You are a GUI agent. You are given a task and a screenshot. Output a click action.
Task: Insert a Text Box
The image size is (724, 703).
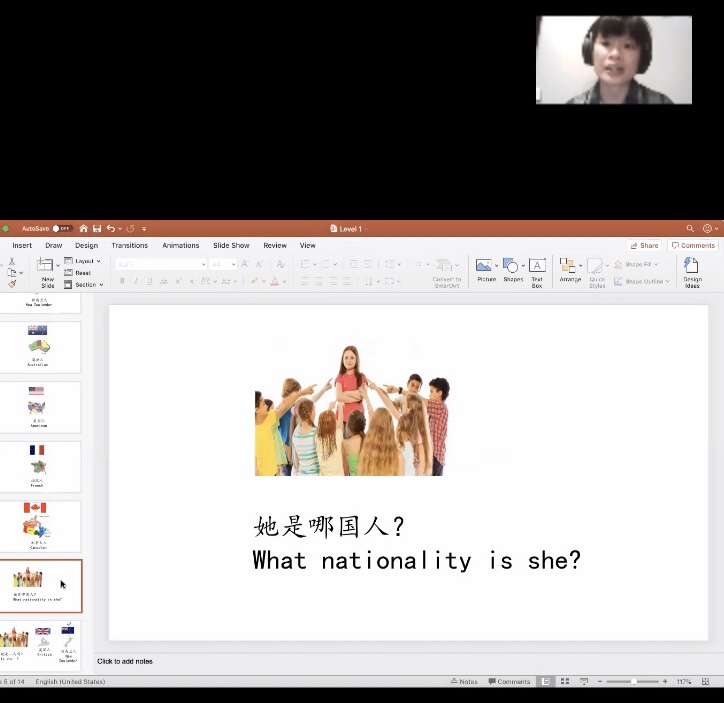[x=537, y=267]
